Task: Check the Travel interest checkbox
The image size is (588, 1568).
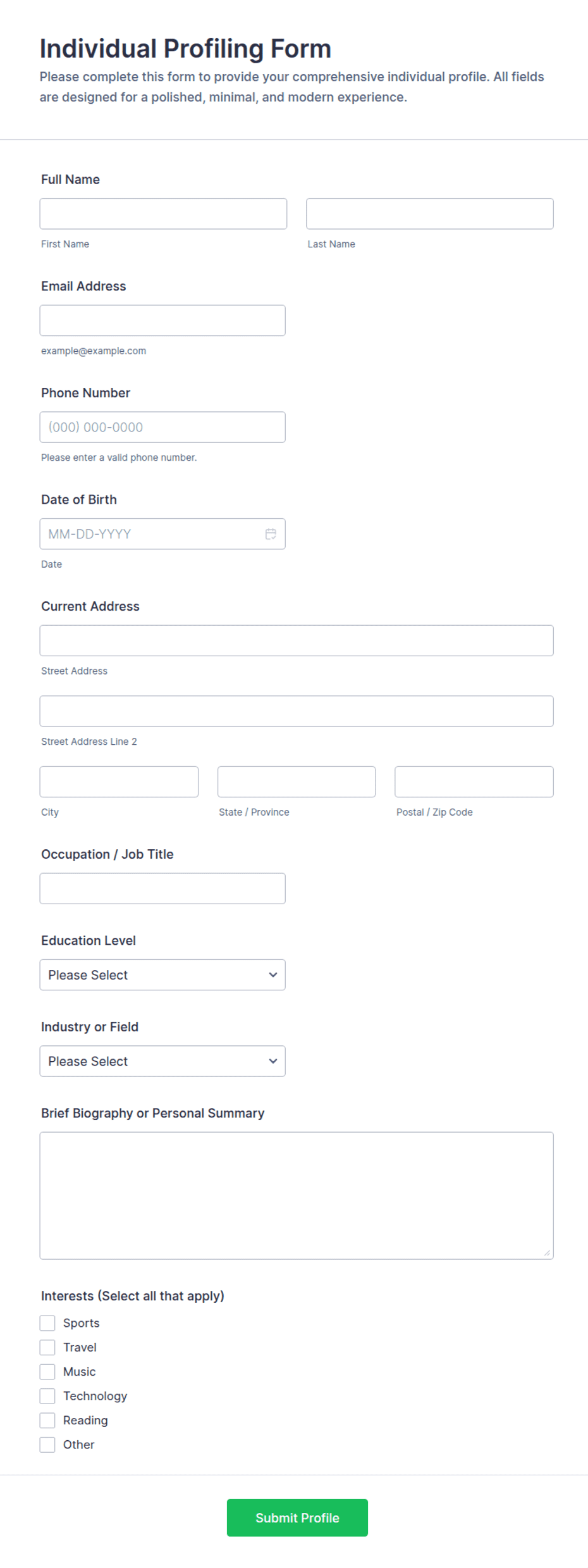Action: [x=47, y=1347]
